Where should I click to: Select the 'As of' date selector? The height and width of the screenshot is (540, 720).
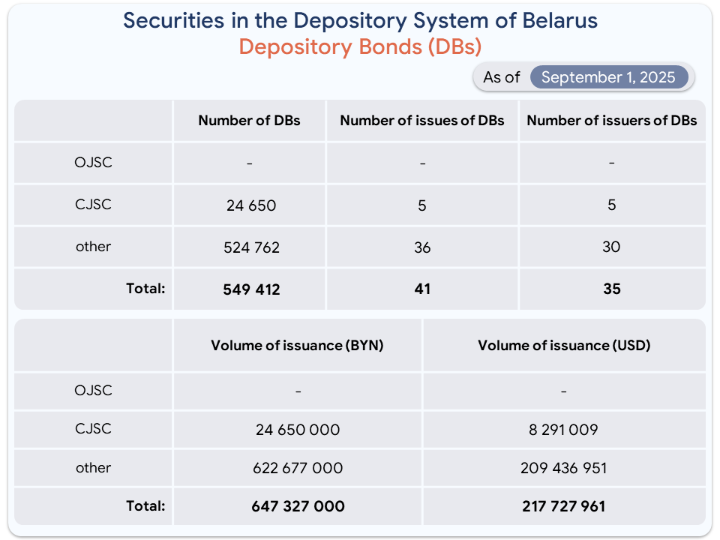coord(583,77)
